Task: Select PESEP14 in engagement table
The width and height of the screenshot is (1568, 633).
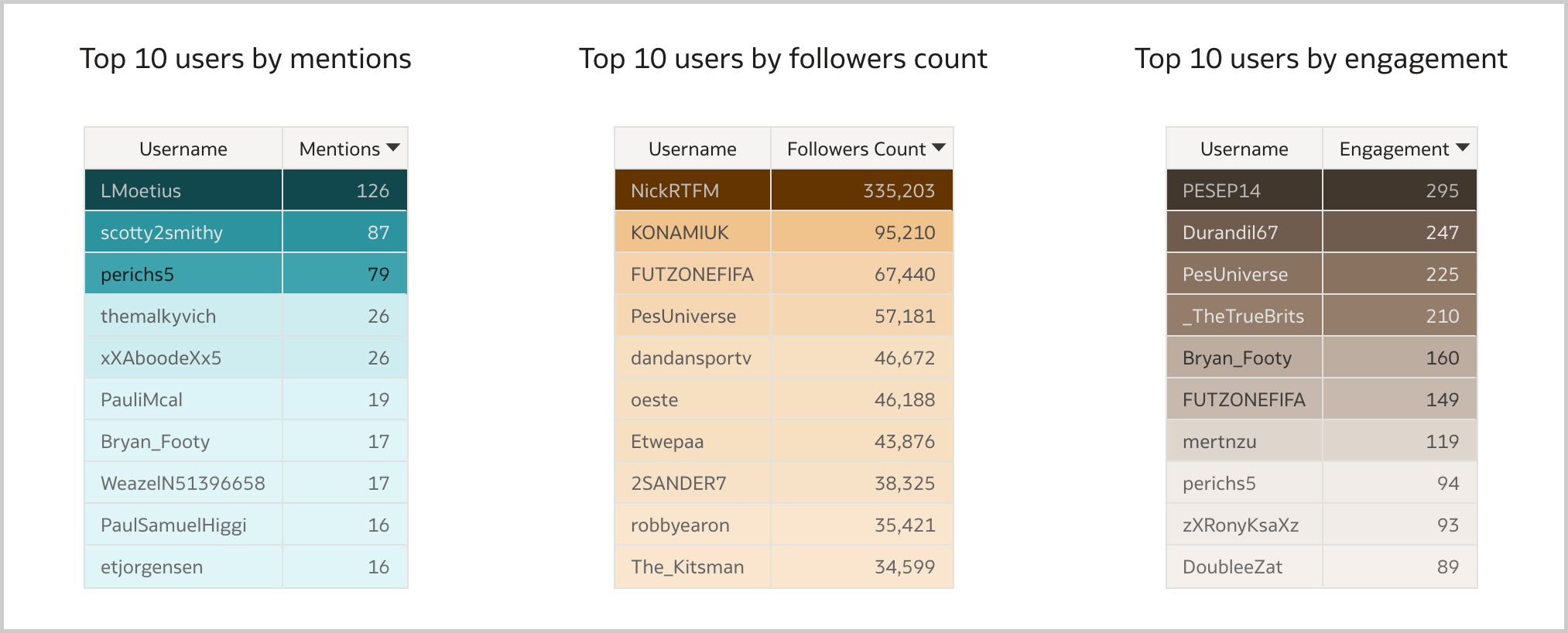Action: point(1221,190)
